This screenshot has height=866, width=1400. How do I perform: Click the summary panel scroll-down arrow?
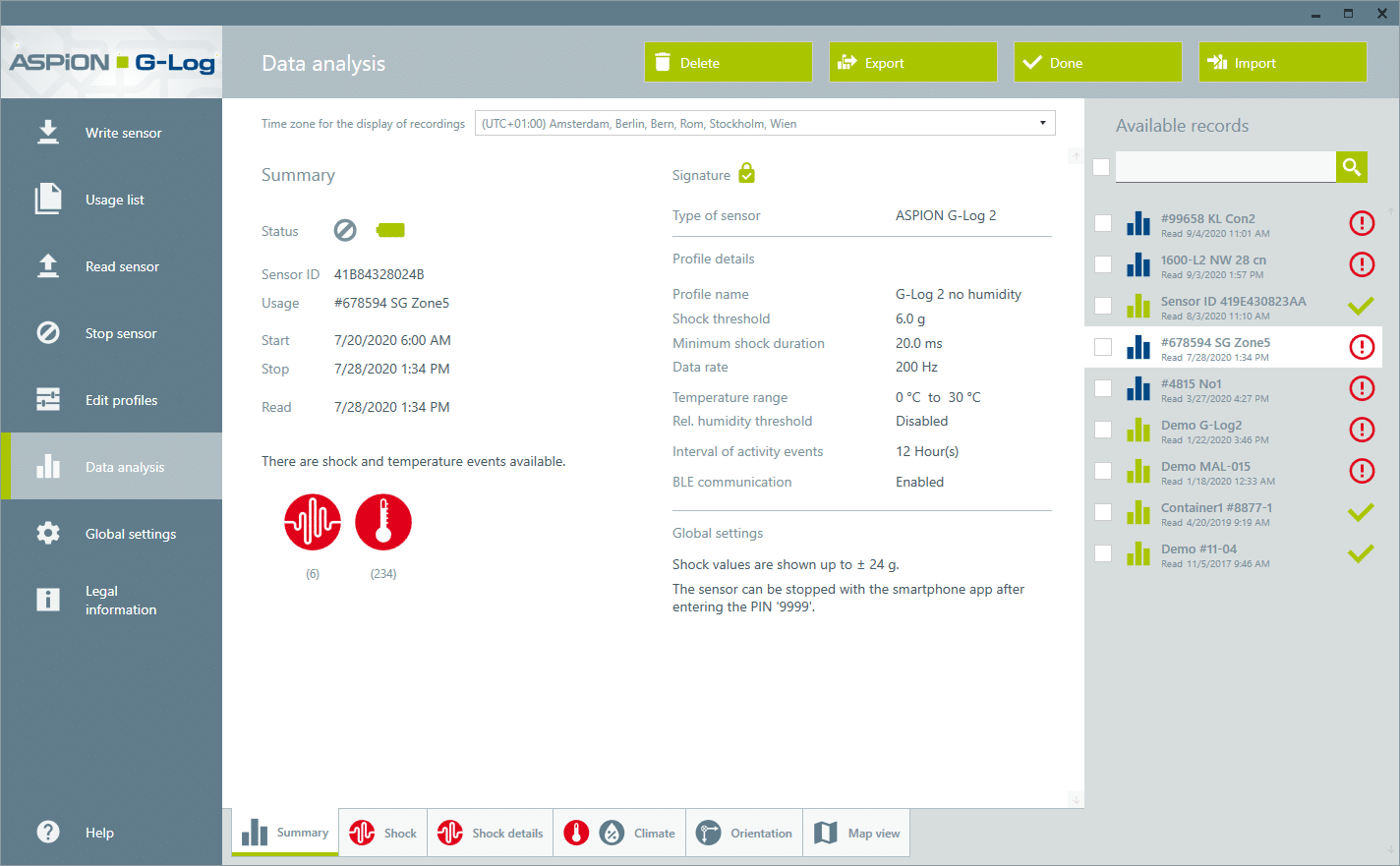point(1076,799)
